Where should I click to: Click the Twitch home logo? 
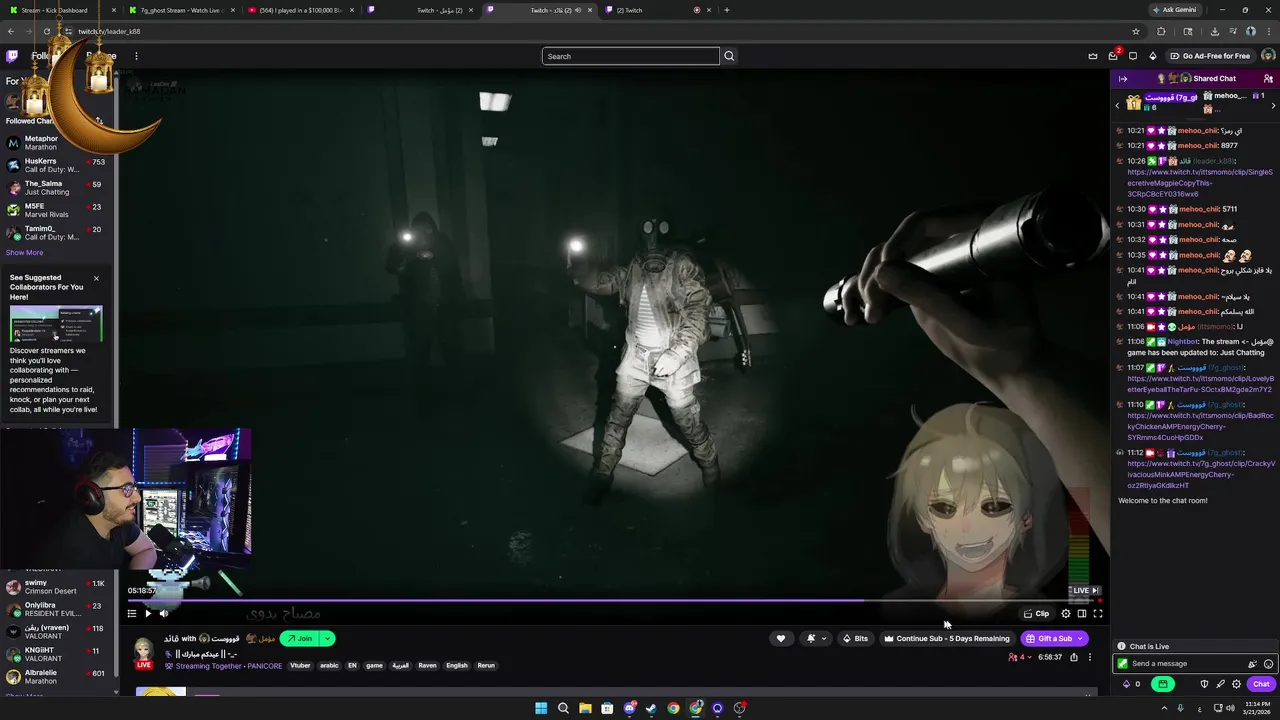tap(12, 56)
